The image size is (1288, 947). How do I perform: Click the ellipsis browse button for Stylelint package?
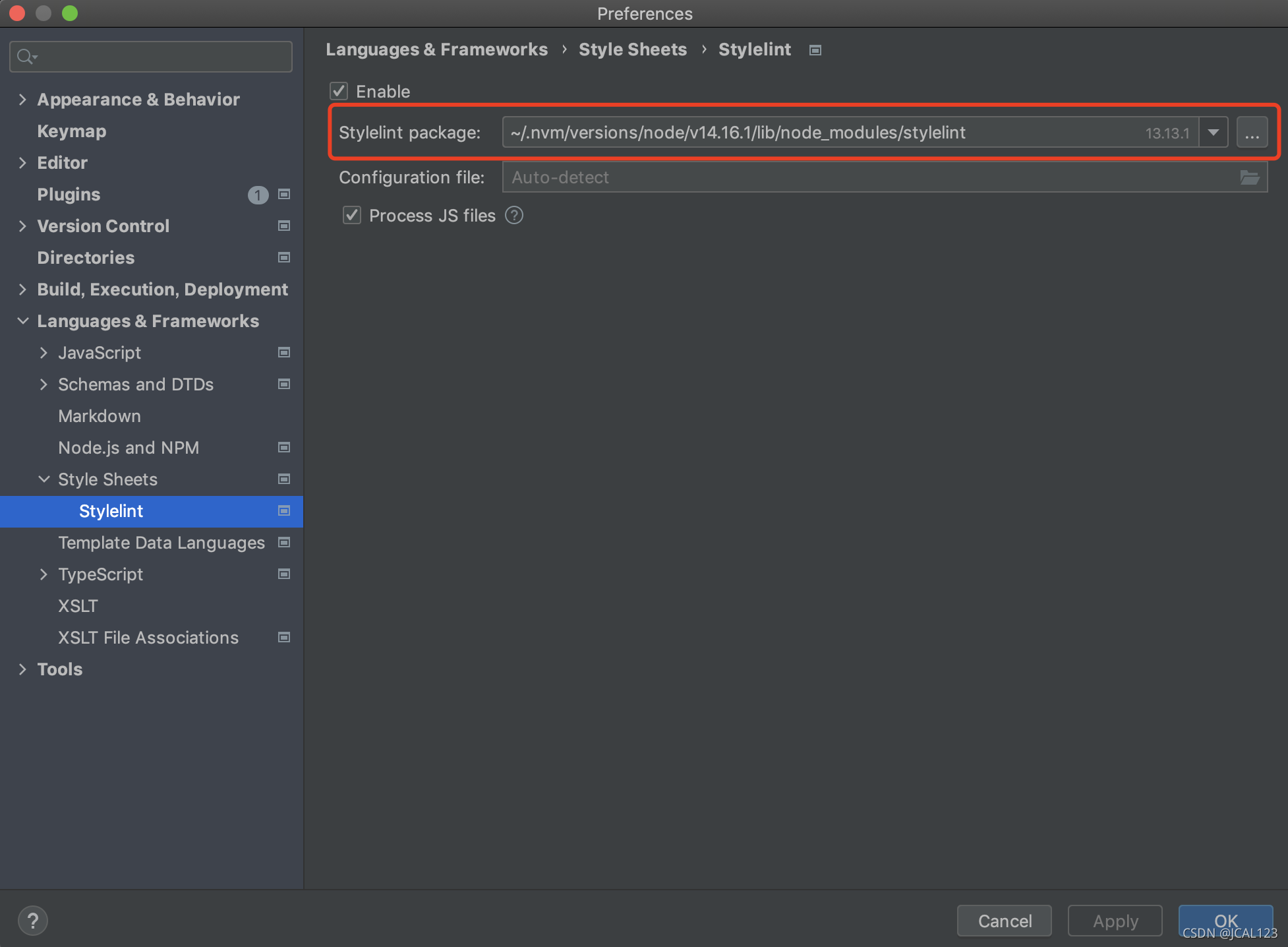[x=1252, y=133]
